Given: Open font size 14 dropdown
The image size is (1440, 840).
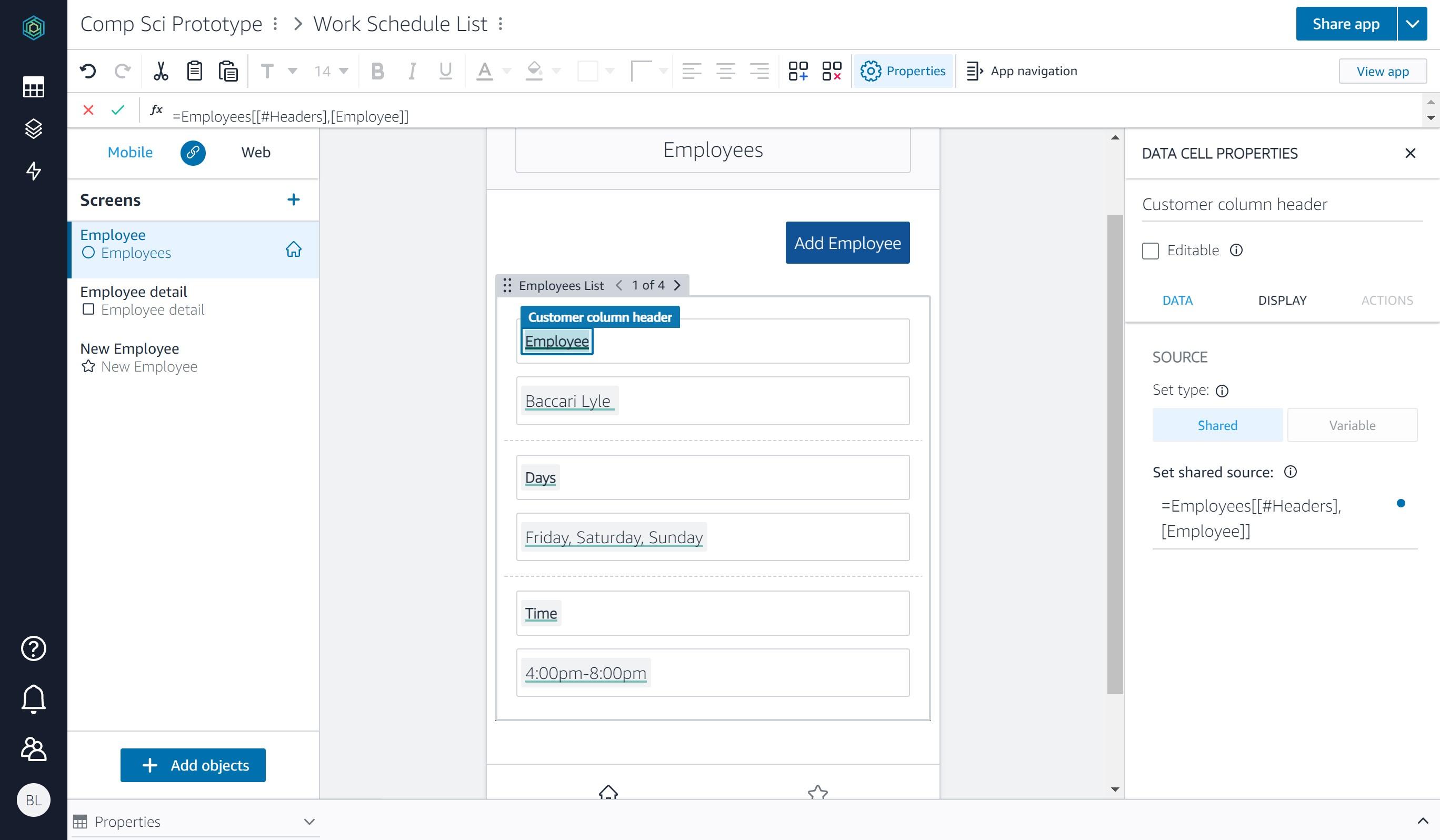Looking at the screenshot, I should [332, 71].
